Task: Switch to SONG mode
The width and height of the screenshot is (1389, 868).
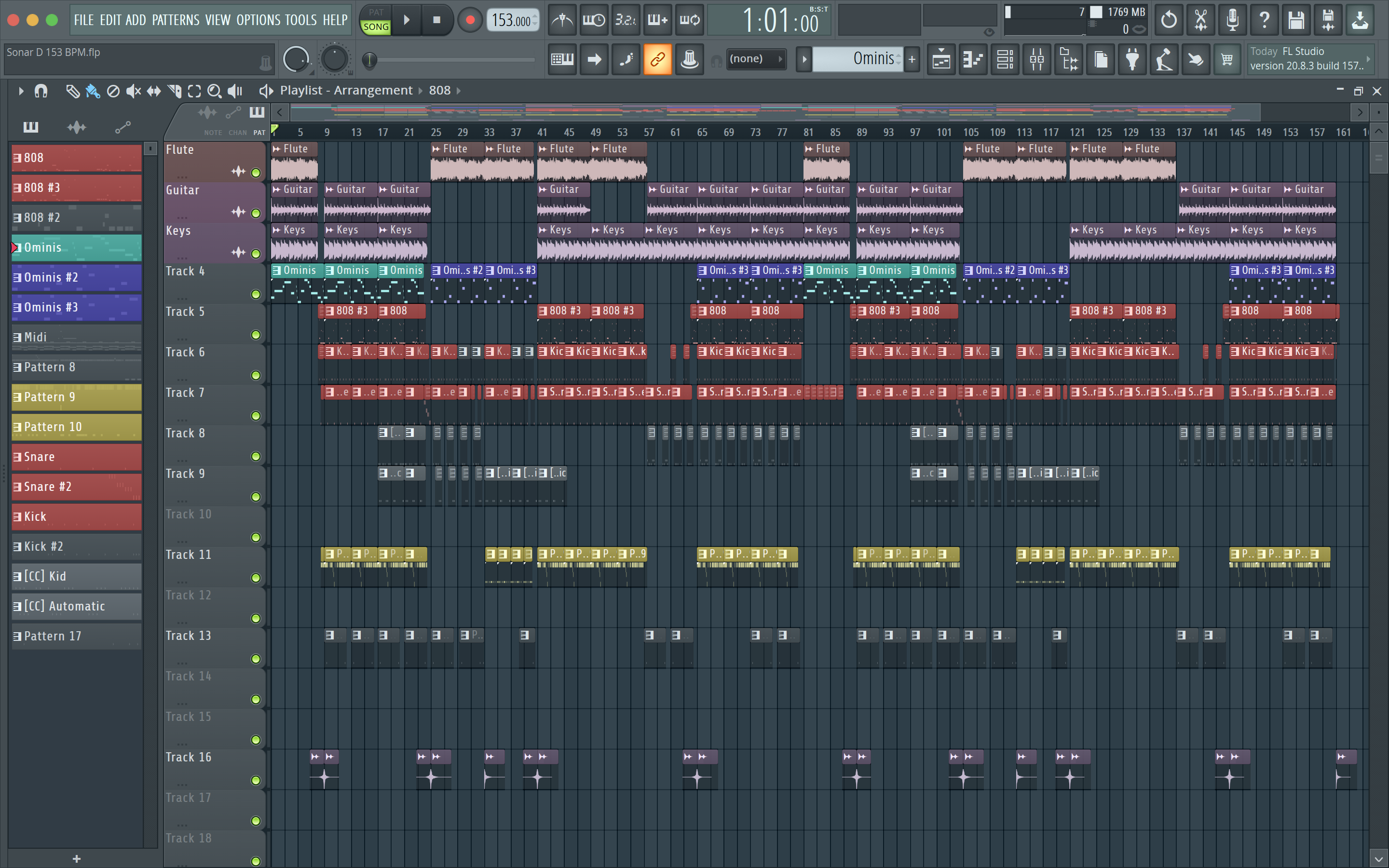Action: (x=376, y=27)
